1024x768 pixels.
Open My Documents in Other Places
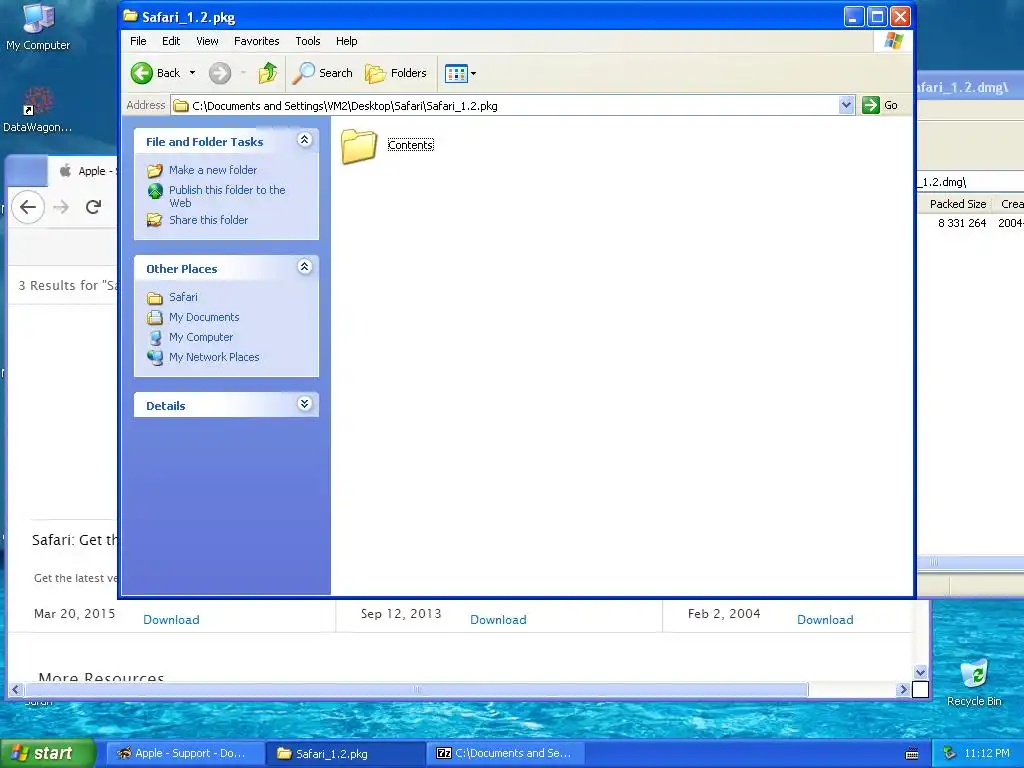204,317
